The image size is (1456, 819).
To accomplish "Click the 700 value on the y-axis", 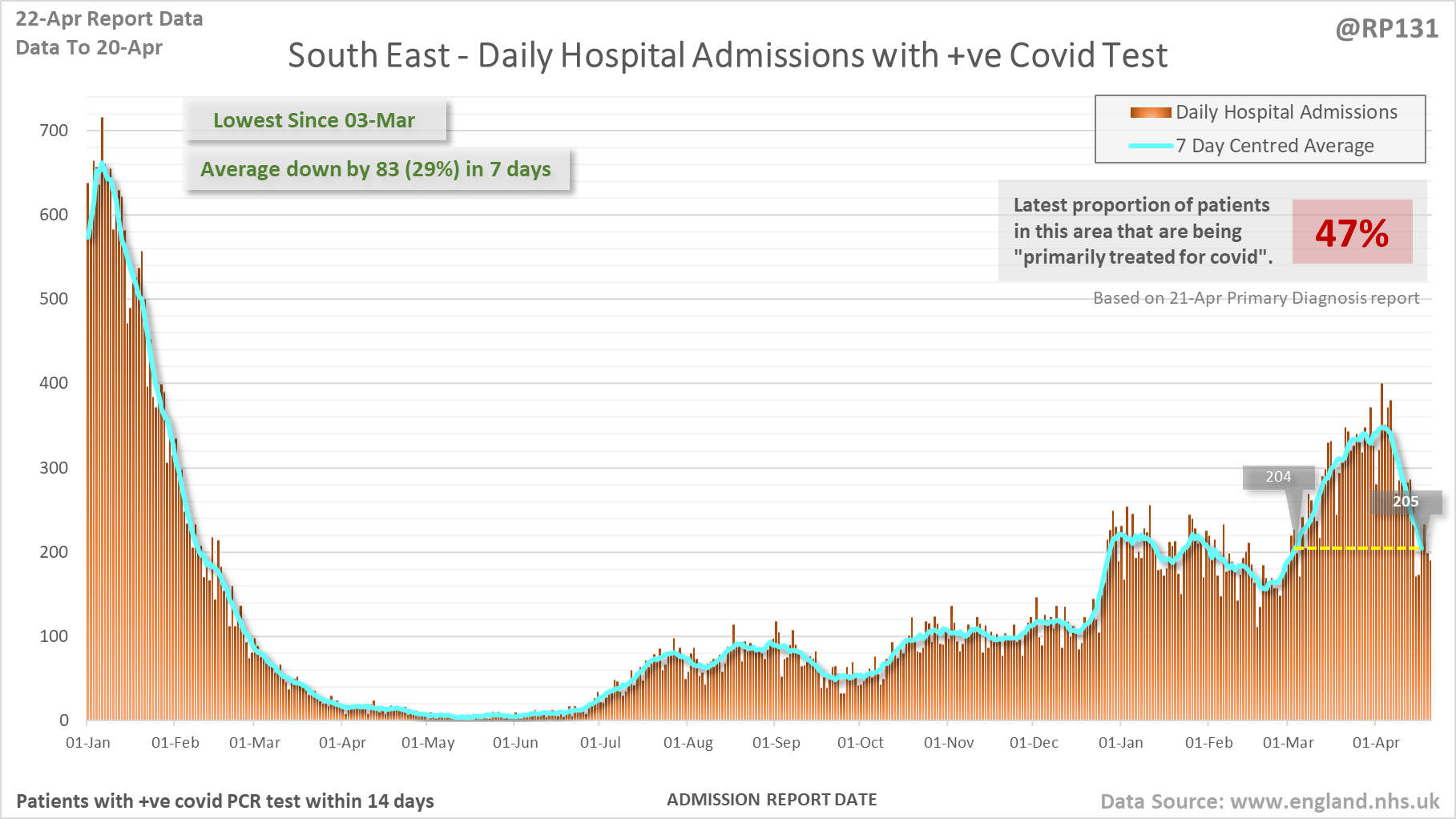I will [x=54, y=131].
